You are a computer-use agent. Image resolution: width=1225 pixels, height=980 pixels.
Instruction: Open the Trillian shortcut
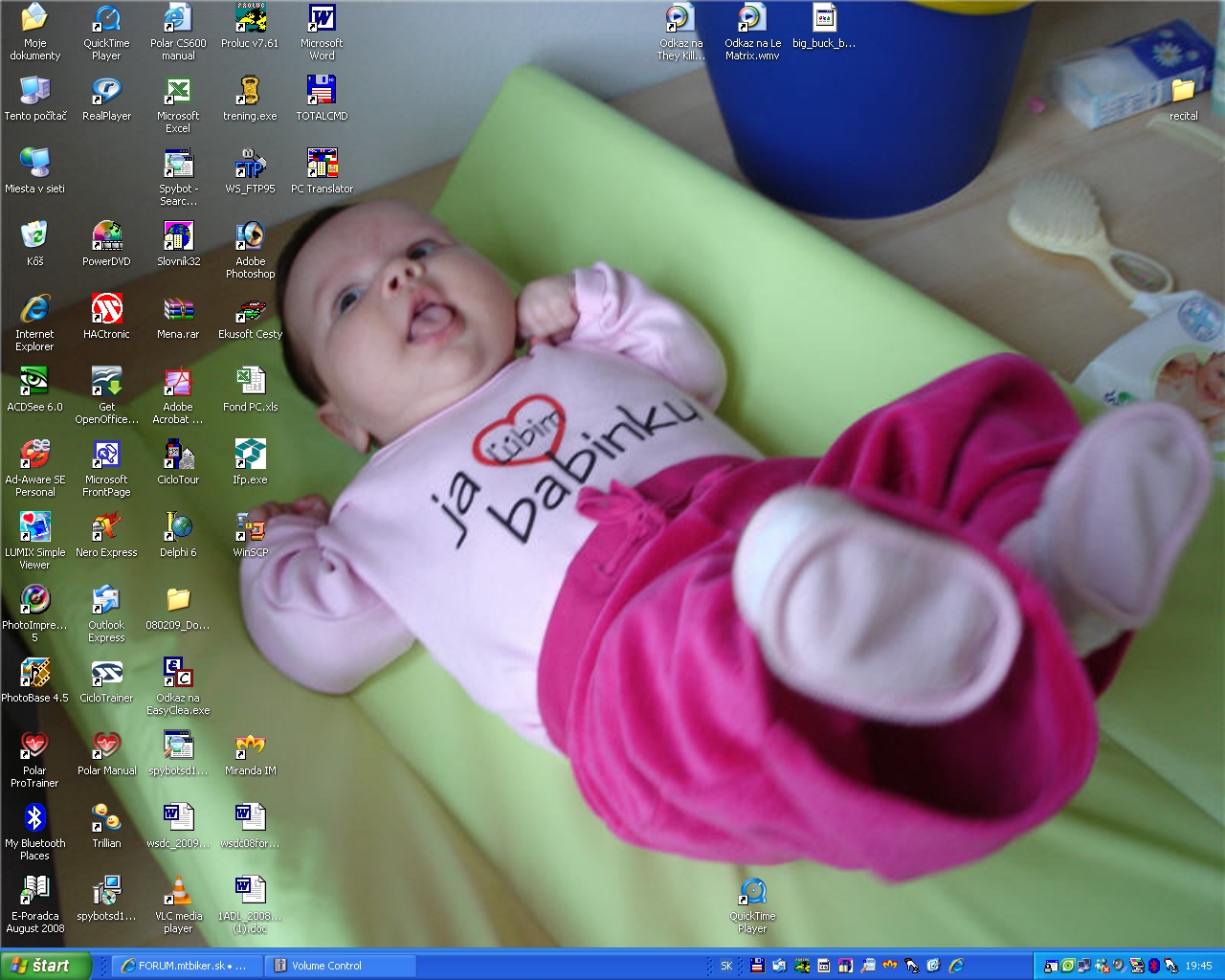(106, 818)
